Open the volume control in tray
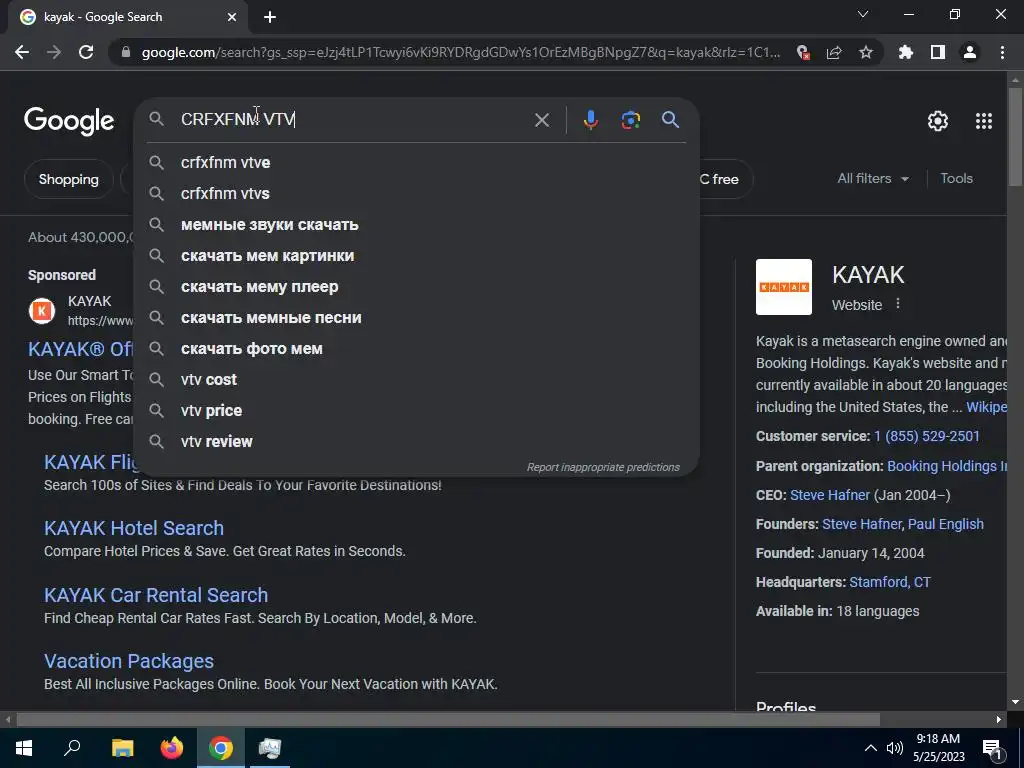The image size is (1024, 768). [x=895, y=748]
